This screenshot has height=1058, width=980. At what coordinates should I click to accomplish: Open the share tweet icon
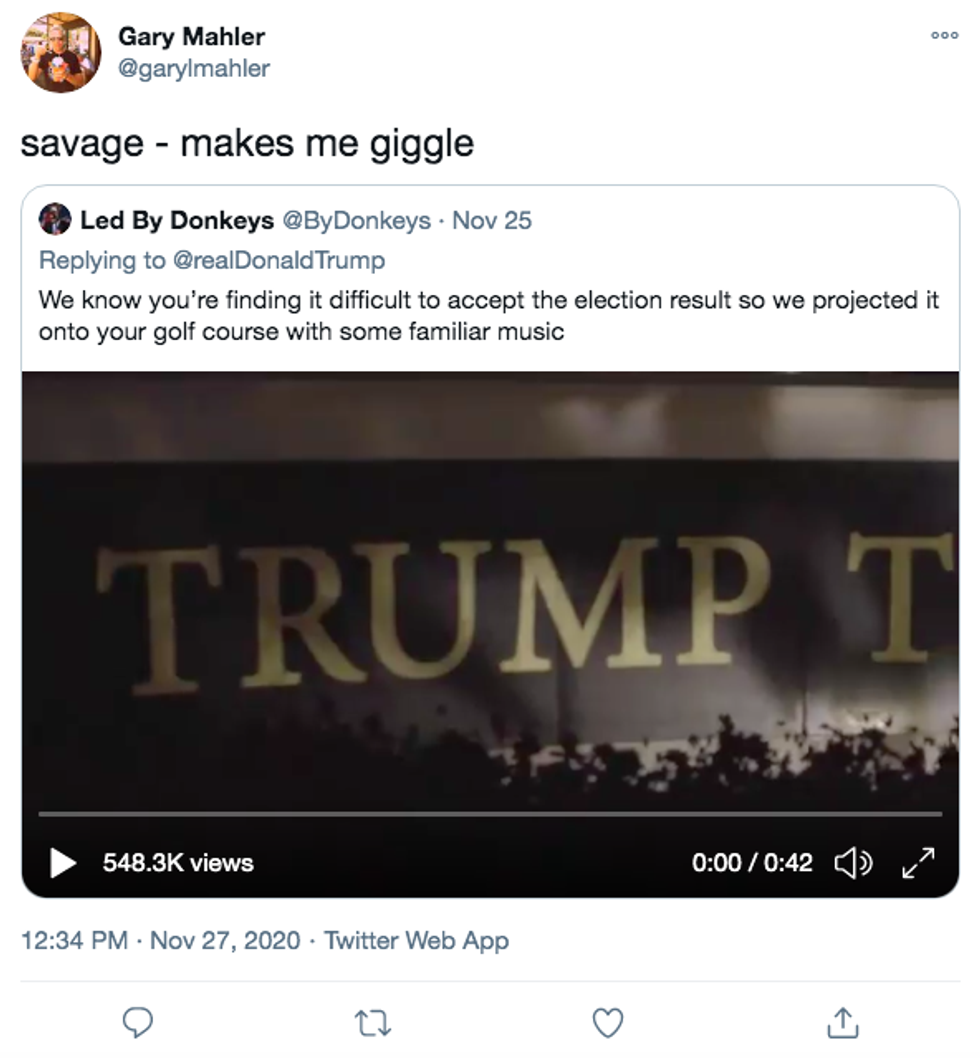[x=842, y=1021]
